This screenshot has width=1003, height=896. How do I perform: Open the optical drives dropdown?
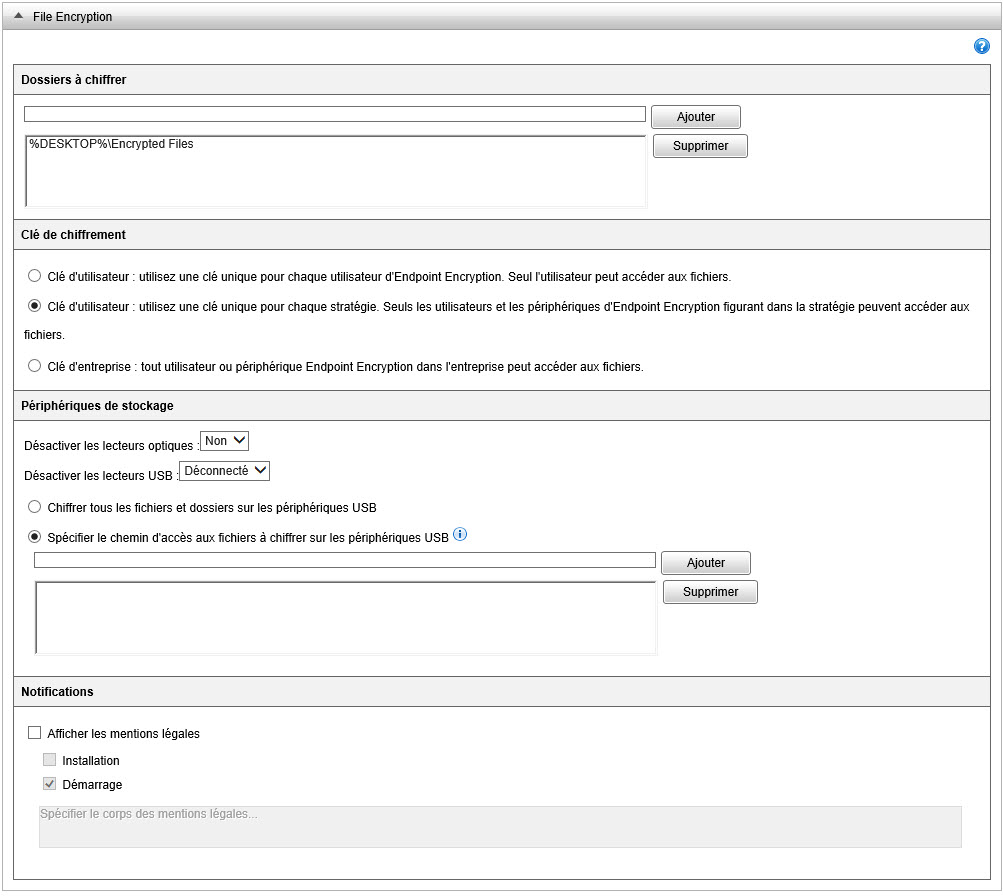tap(224, 441)
